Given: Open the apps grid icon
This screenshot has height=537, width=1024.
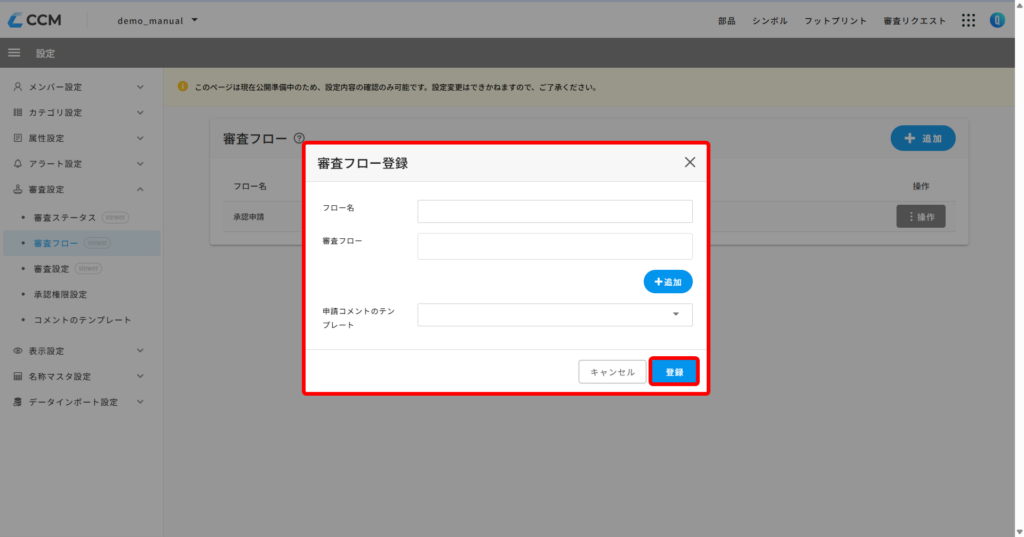Looking at the screenshot, I should [x=968, y=20].
